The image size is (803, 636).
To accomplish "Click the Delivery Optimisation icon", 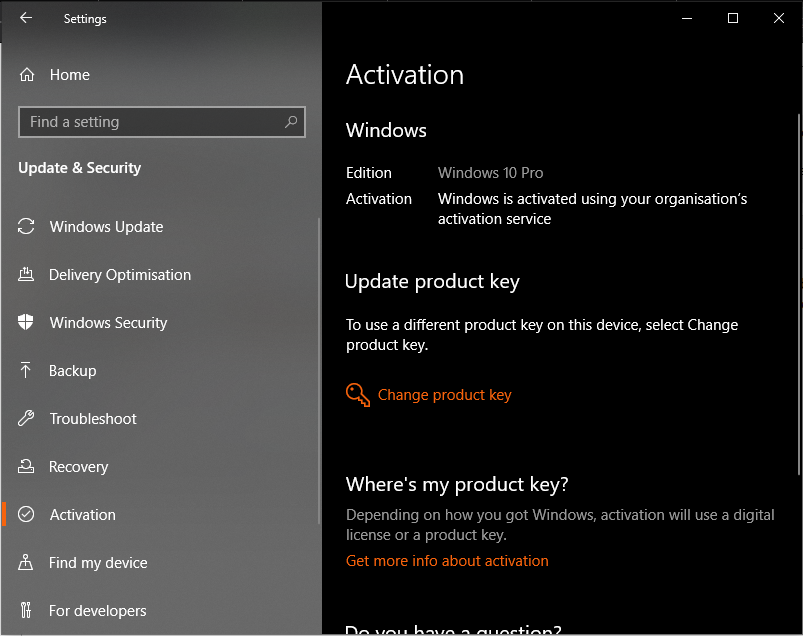I will 26,274.
